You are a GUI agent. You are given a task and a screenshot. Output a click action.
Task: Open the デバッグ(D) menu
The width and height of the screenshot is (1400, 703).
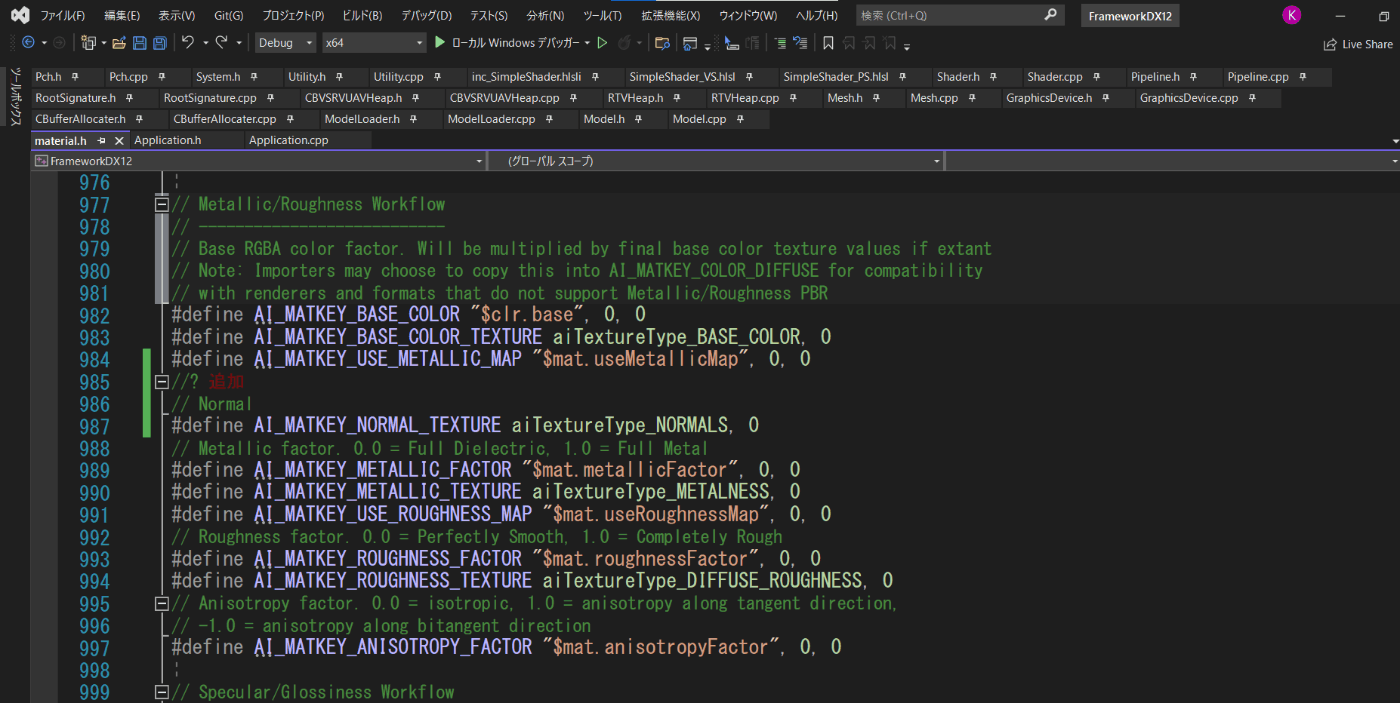tap(426, 16)
